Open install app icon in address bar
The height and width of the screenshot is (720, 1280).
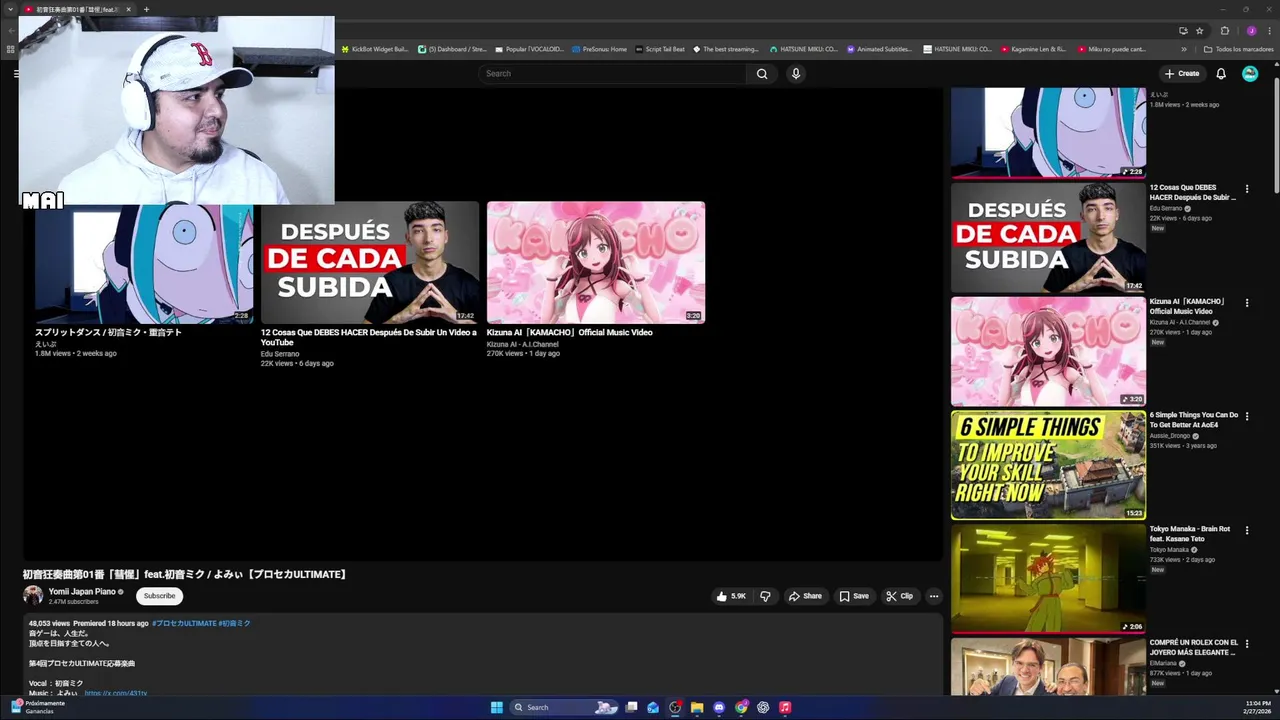(1183, 30)
